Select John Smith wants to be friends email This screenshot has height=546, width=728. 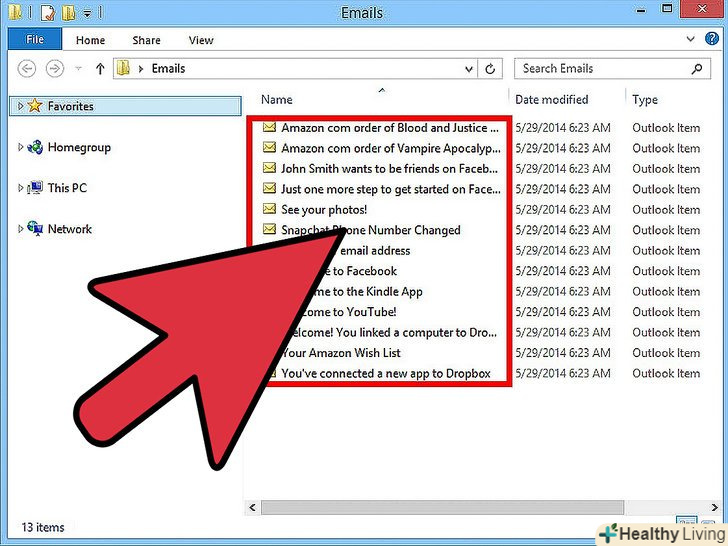point(389,169)
